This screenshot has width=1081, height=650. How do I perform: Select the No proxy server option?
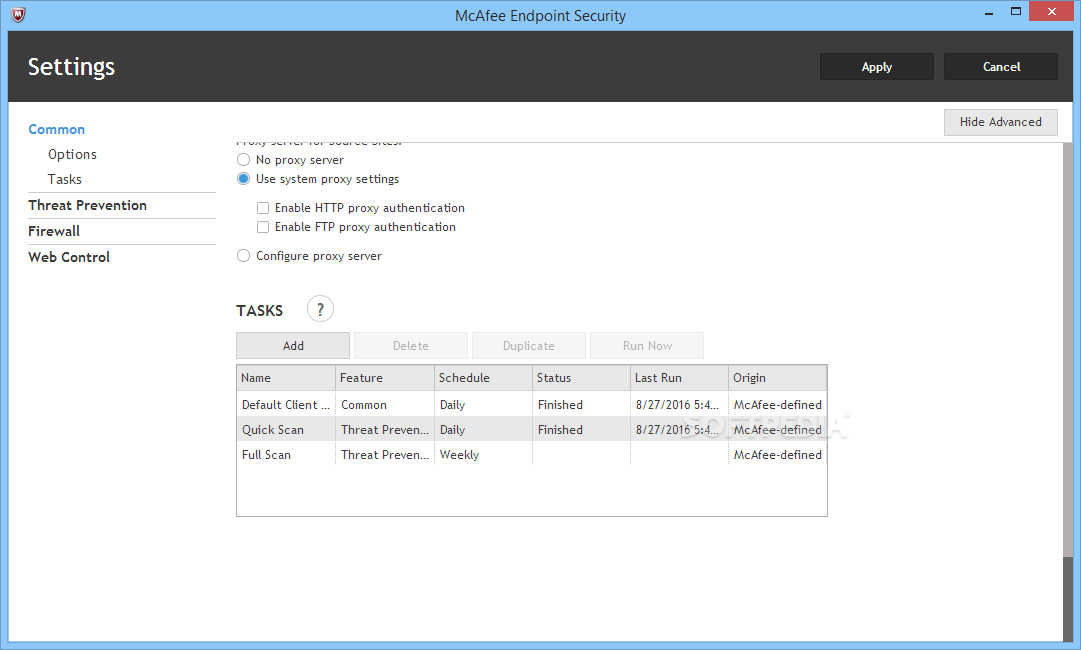point(243,160)
